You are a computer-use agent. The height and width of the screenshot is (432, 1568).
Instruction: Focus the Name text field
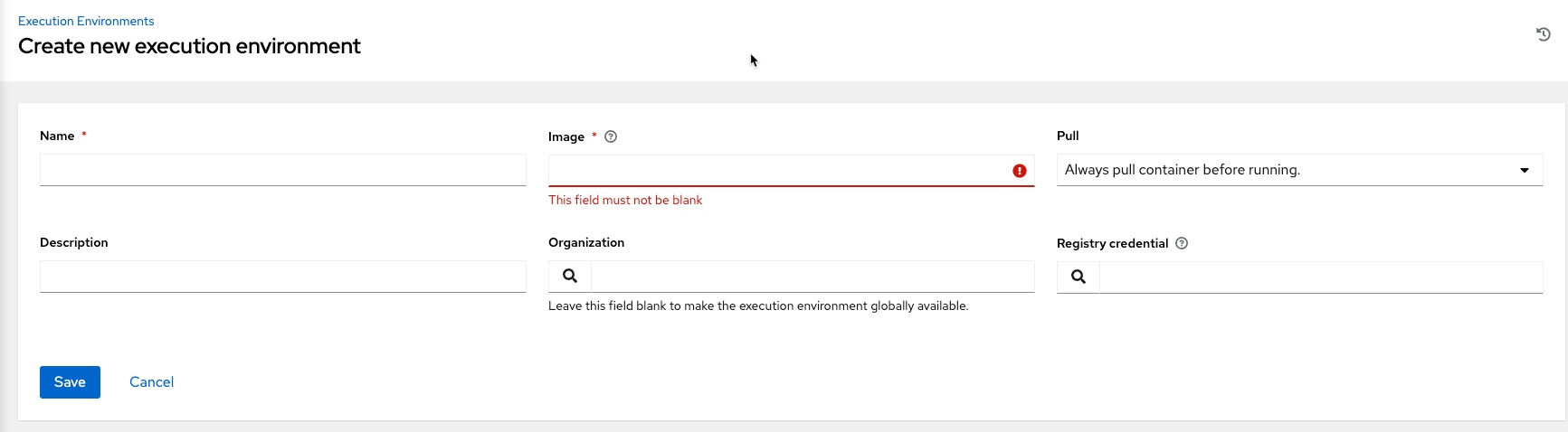pyautogui.click(x=282, y=170)
